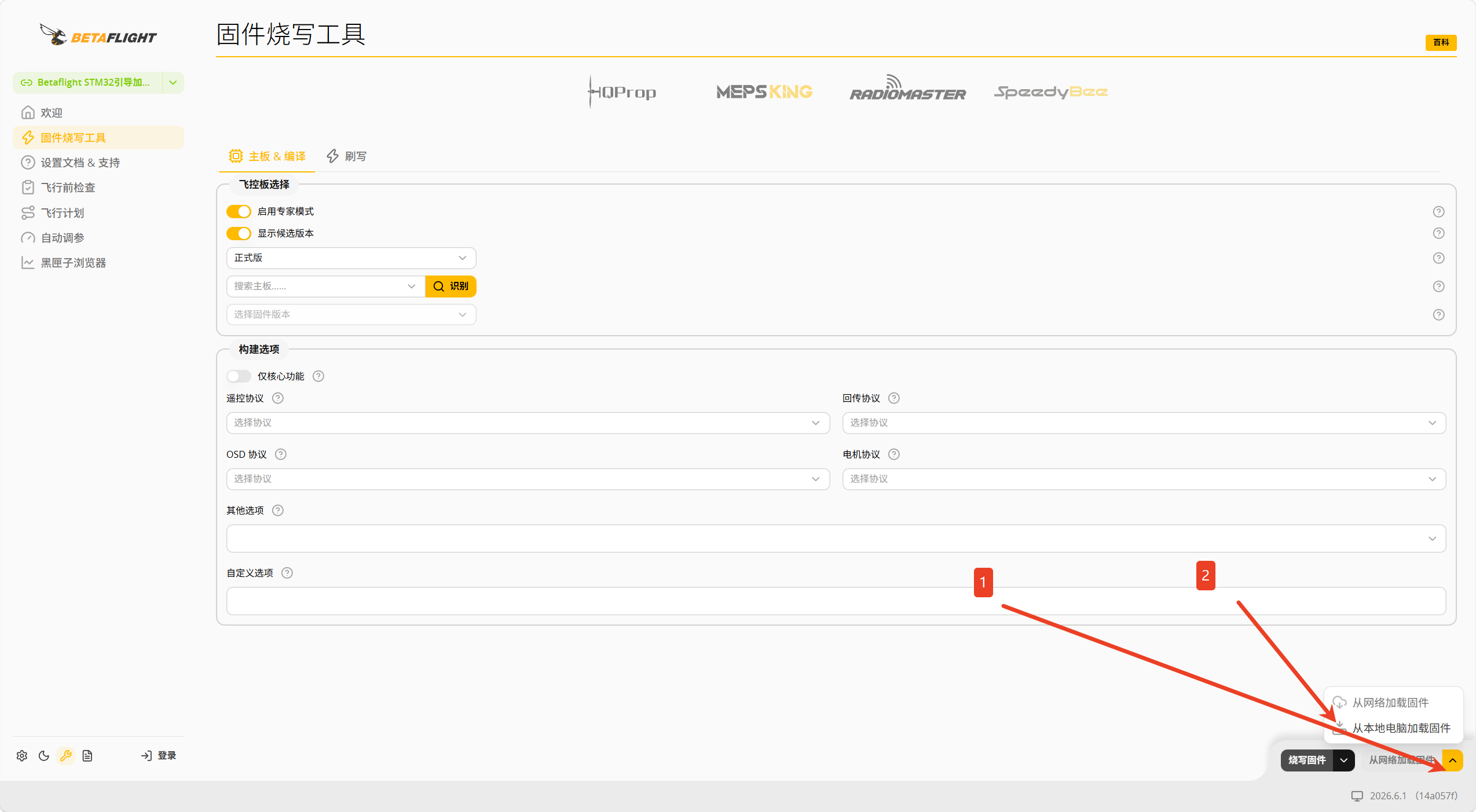Screen dimensions: 1476x812
Task: Click the yellow up-arrow load firmware expander
Action: (1453, 760)
